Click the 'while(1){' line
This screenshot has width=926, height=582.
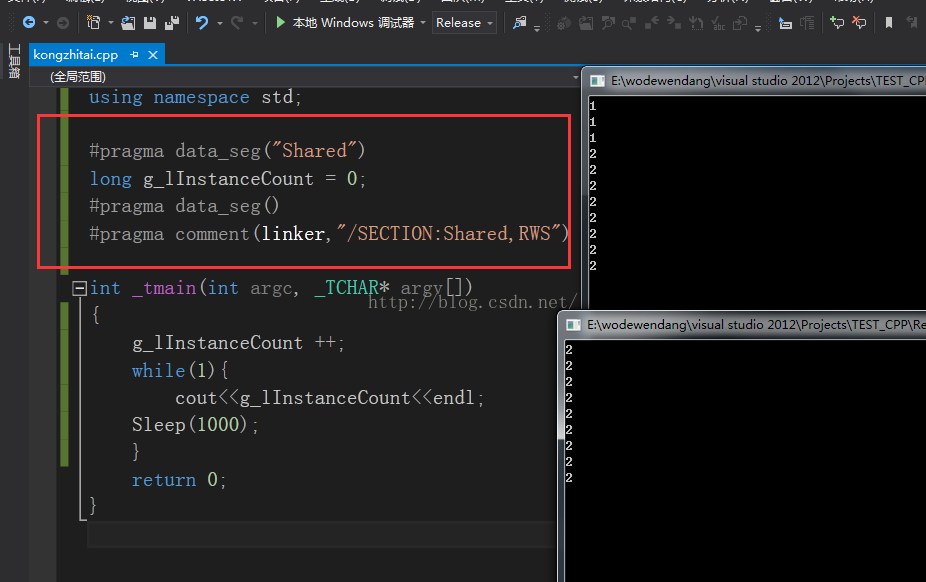[180, 371]
